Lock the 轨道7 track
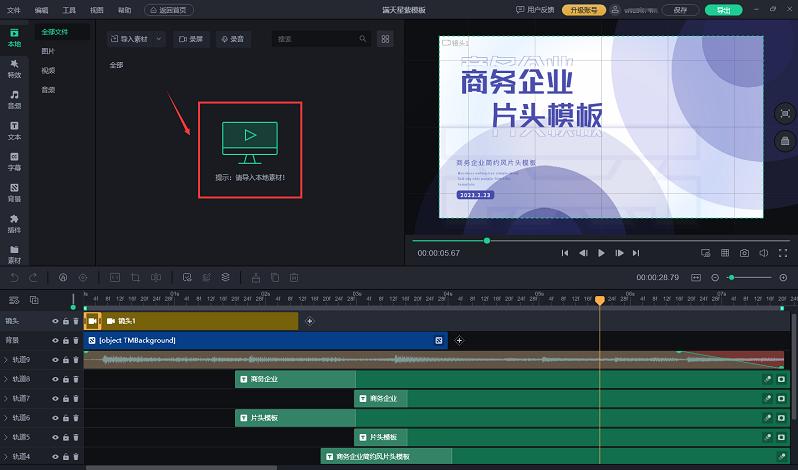798x470 pixels. click(x=66, y=399)
